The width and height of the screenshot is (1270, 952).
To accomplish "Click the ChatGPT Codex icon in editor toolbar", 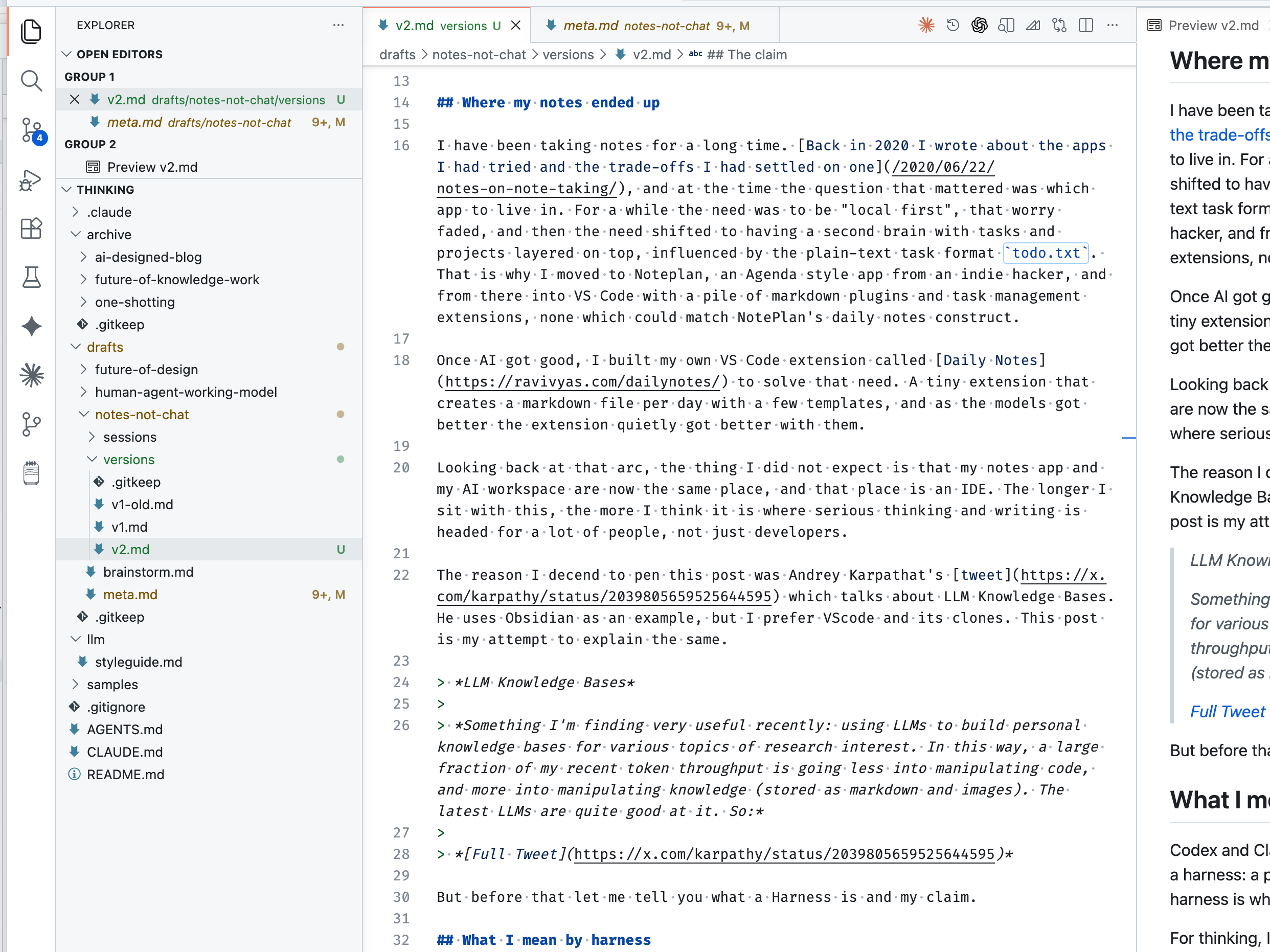I will click(980, 25).
